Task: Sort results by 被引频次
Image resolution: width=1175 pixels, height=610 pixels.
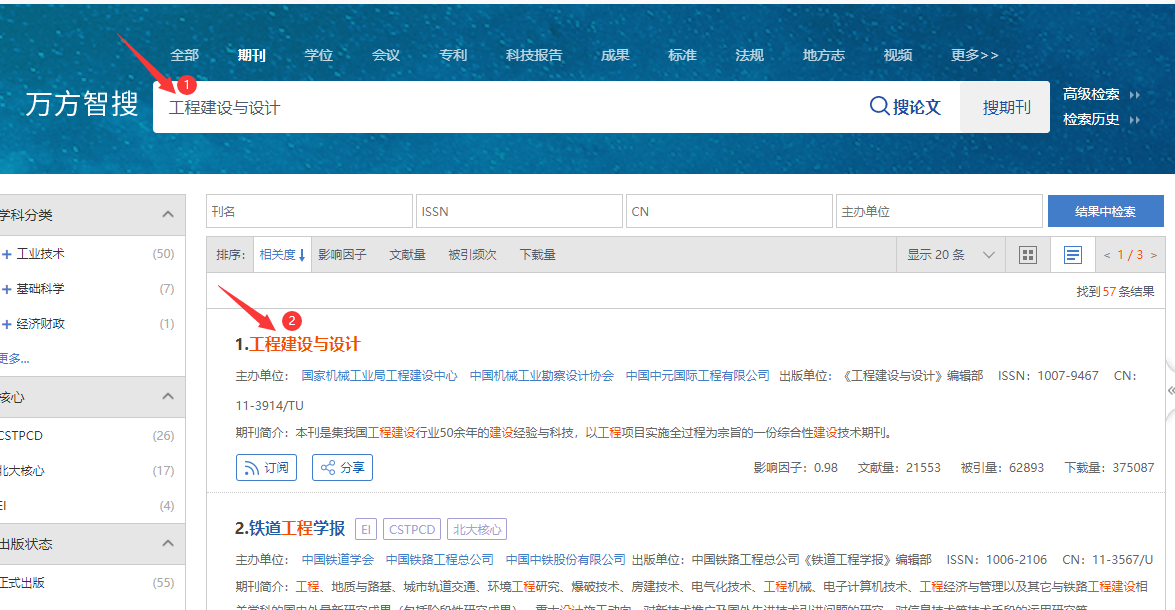Action: coord(472,255)
